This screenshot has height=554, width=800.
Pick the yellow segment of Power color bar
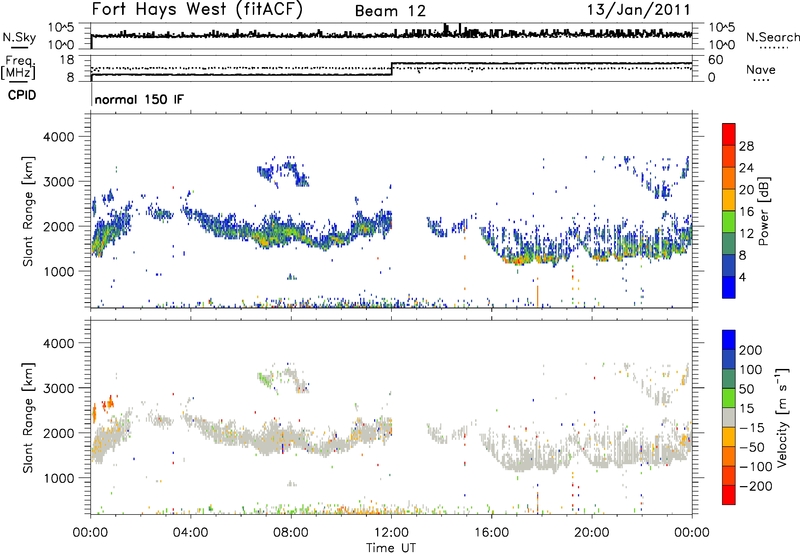coord(729,200)
